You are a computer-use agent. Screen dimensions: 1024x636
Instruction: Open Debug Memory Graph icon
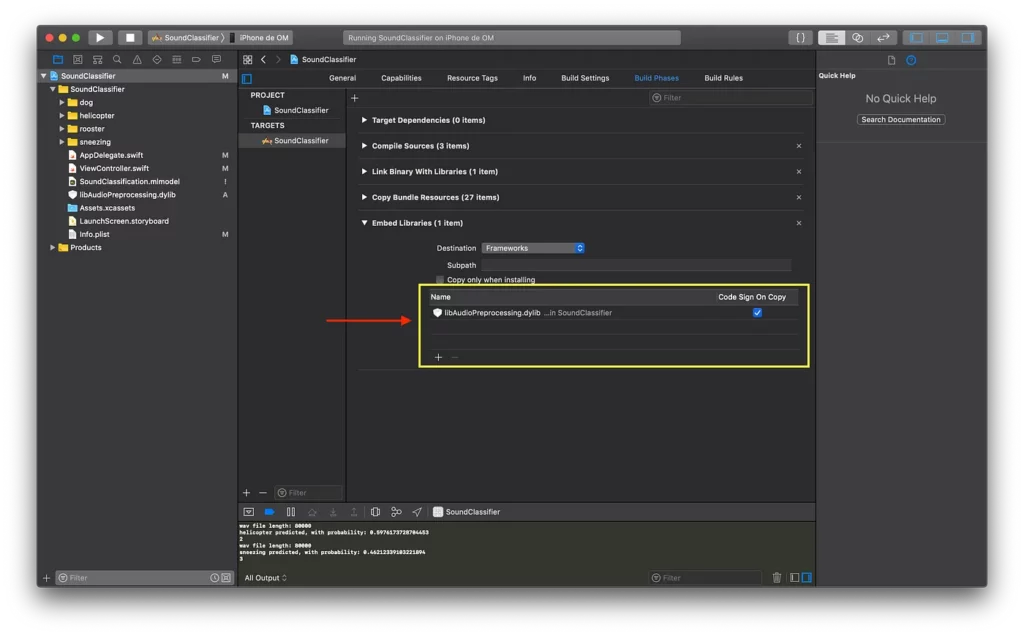point(396,512)
